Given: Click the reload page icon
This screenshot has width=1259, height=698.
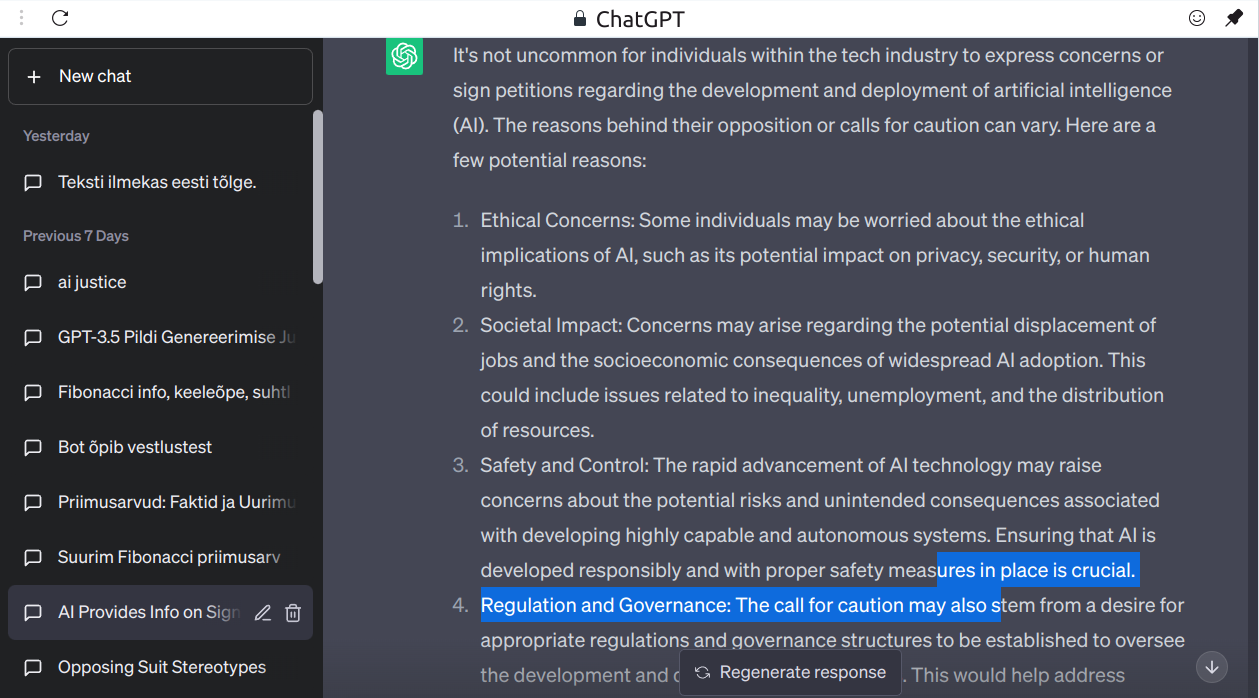Looking at the screenshot, I should 60,18.
